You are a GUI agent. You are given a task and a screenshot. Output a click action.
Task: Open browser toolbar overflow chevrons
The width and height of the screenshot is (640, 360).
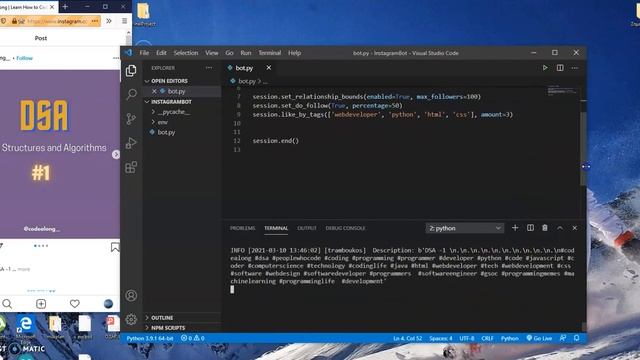pyautogui.click(x=109, y=21)
